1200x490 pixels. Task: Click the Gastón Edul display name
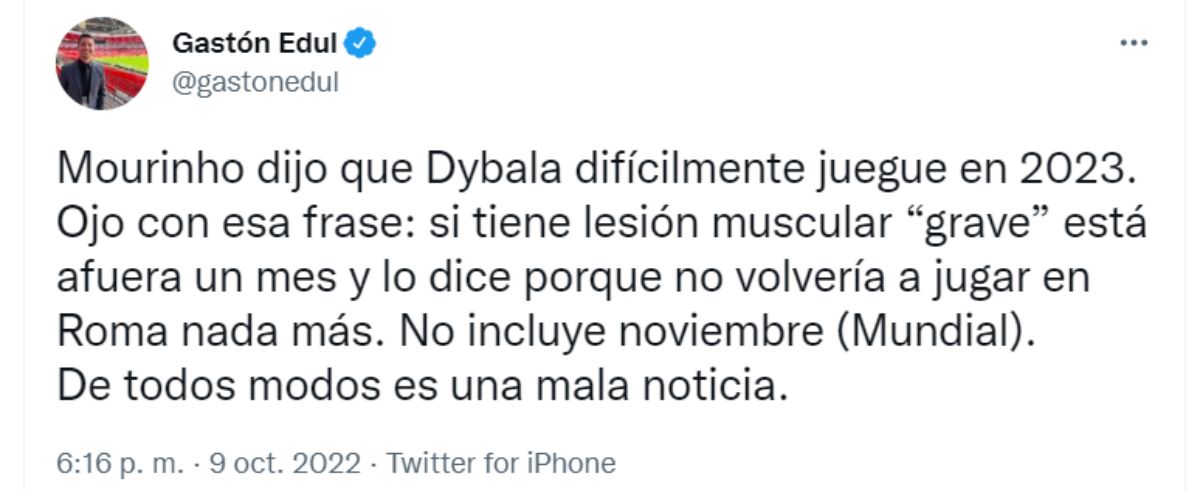tap(257, 44)
